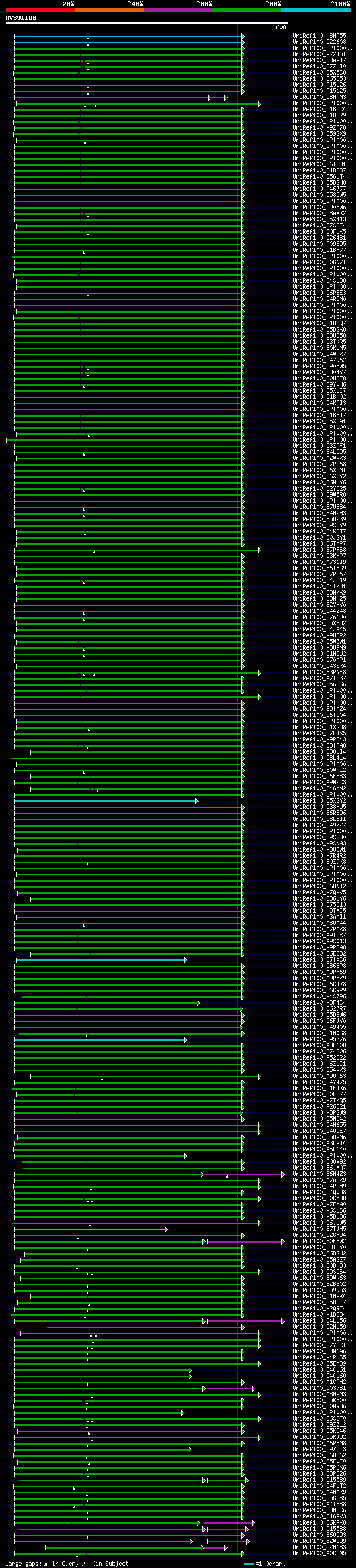The width and height of the screenshot is (356, 1568).
Task: Select the UniRef100_P22451 label
Action: 319,54
